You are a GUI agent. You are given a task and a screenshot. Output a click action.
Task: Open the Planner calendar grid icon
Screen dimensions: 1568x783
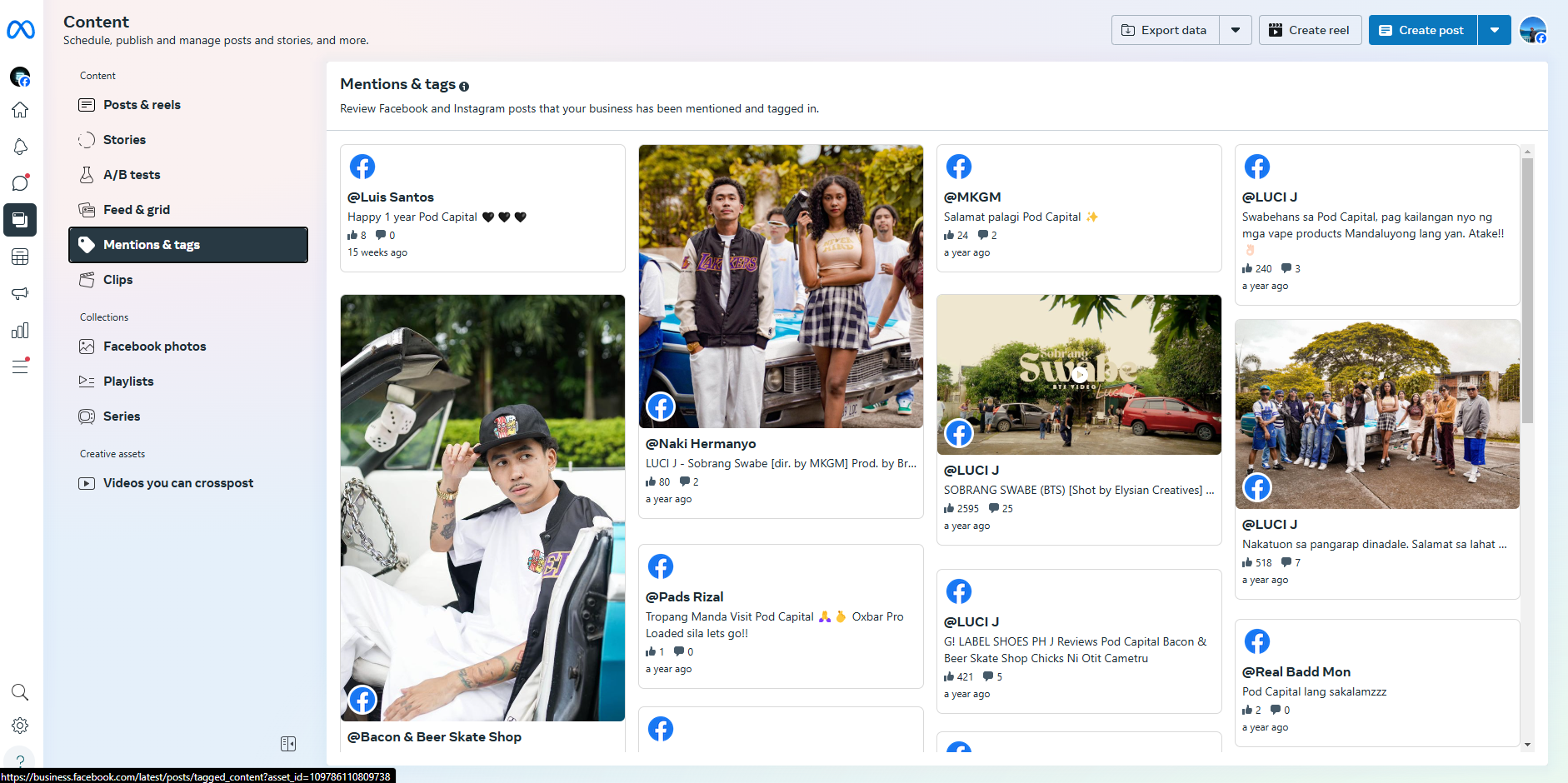20,257
